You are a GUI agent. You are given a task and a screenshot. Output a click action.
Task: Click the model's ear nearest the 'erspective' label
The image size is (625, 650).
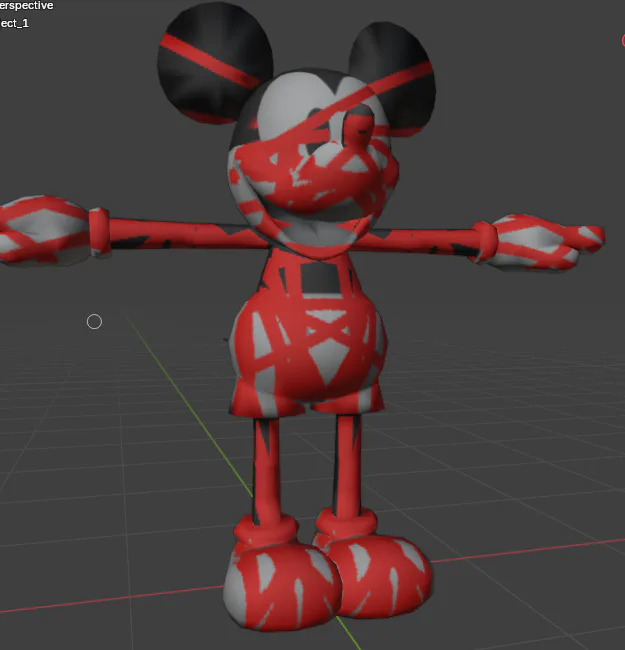pyautogui.click(x=214, y=63)
